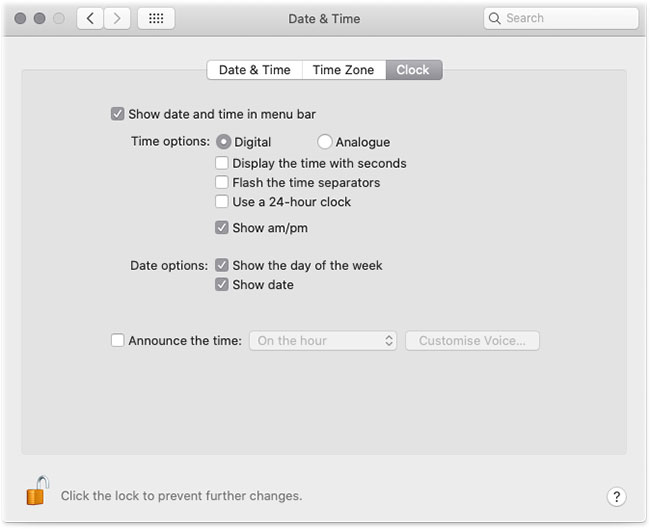This screenshot has width=650, height=529.
Task: Select the Analogue radio button
Action: pyautogui.click(x=324, y=142)
